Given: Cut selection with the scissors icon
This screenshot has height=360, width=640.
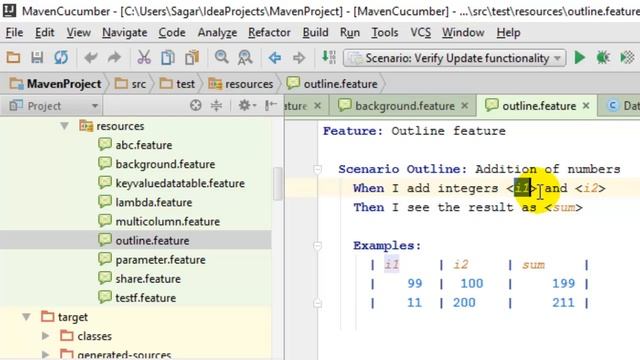Looking at the screenshot, I should tap(144, 58).
